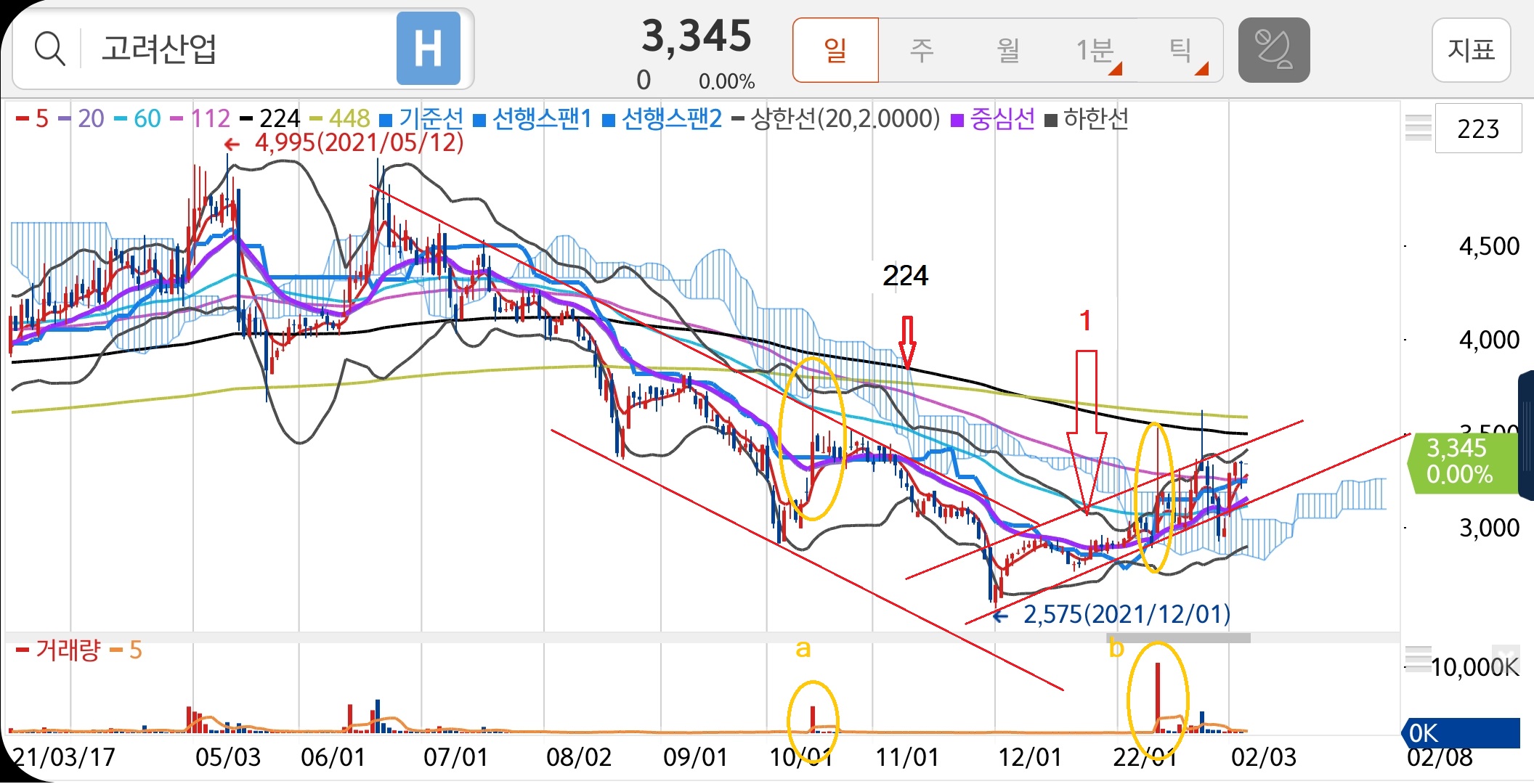Tap the blue H badge icon

point(428,49)
